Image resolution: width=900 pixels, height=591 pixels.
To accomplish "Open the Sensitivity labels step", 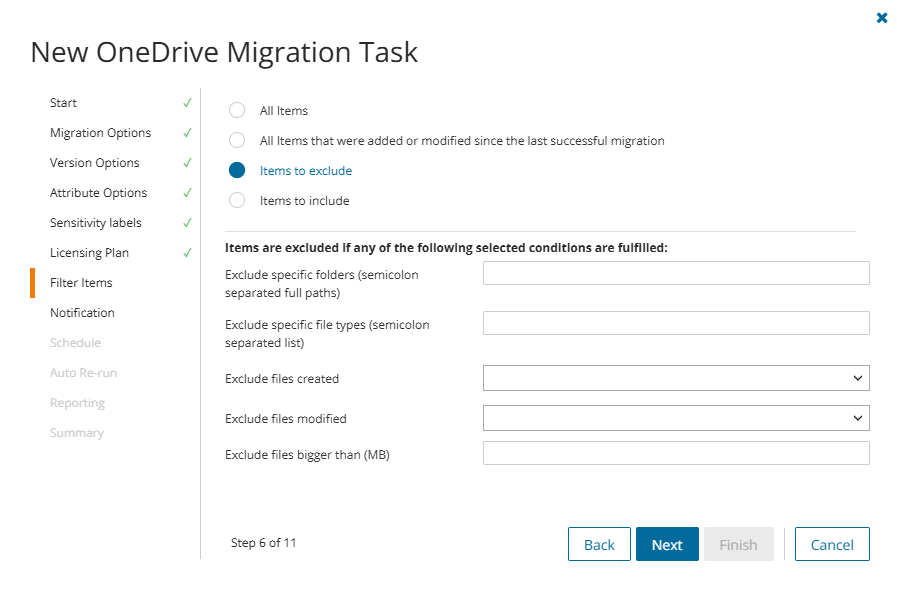I will point(95,223).
